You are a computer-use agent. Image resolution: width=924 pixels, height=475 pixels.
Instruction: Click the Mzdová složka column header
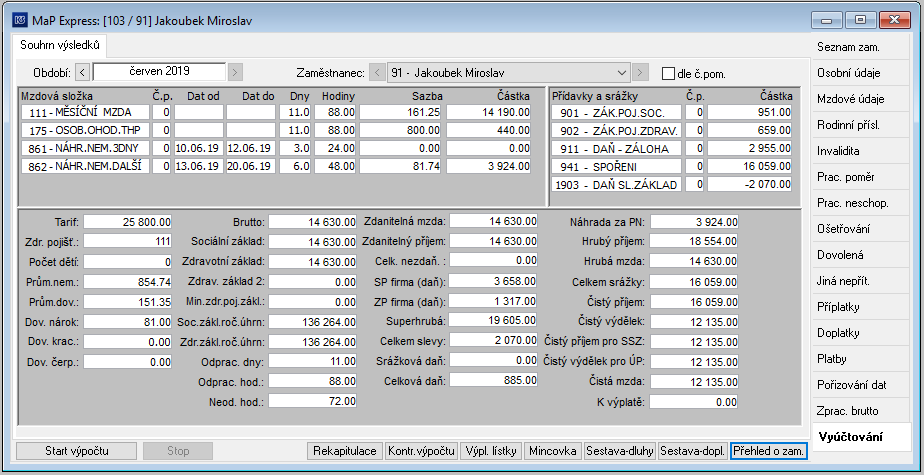point(57,95)
